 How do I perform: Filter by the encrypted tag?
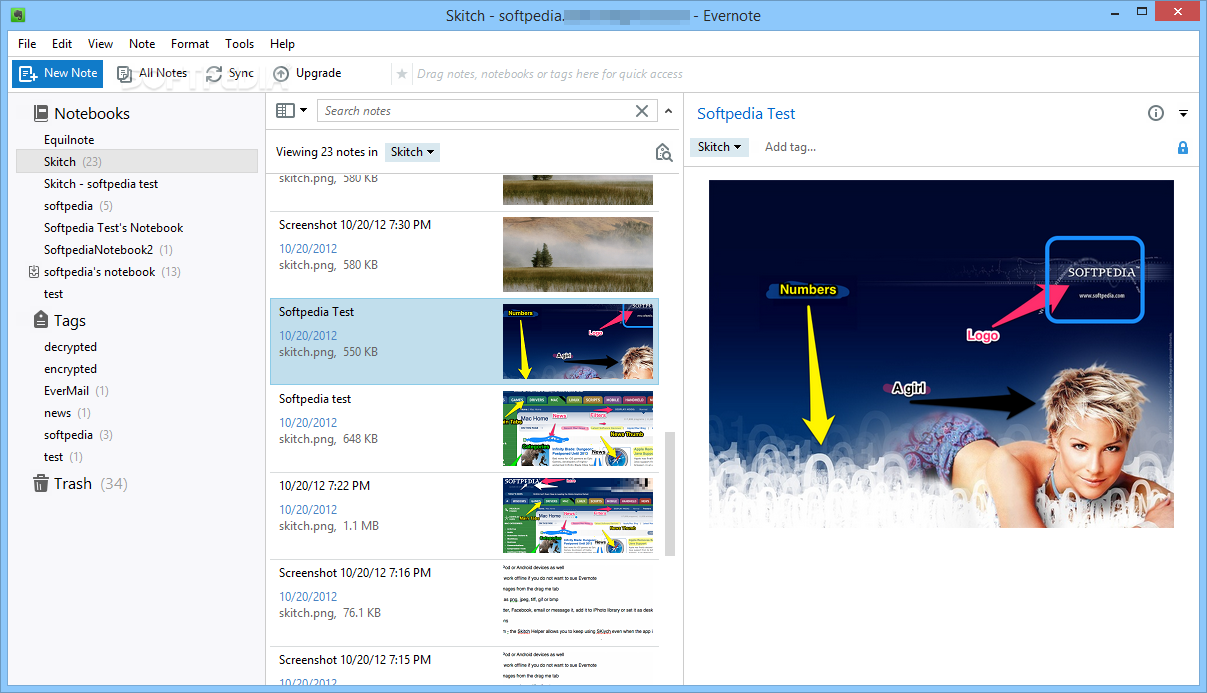click(70, 369)
